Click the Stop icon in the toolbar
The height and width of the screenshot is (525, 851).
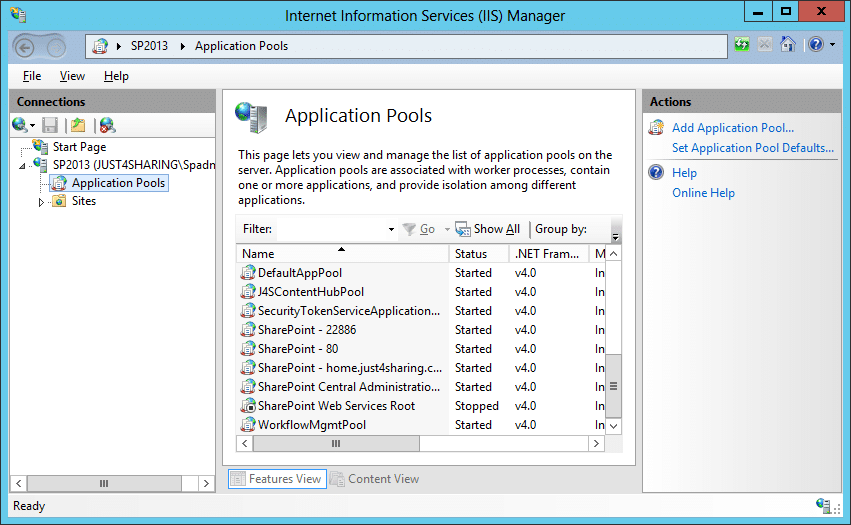(x=765, y=45)
